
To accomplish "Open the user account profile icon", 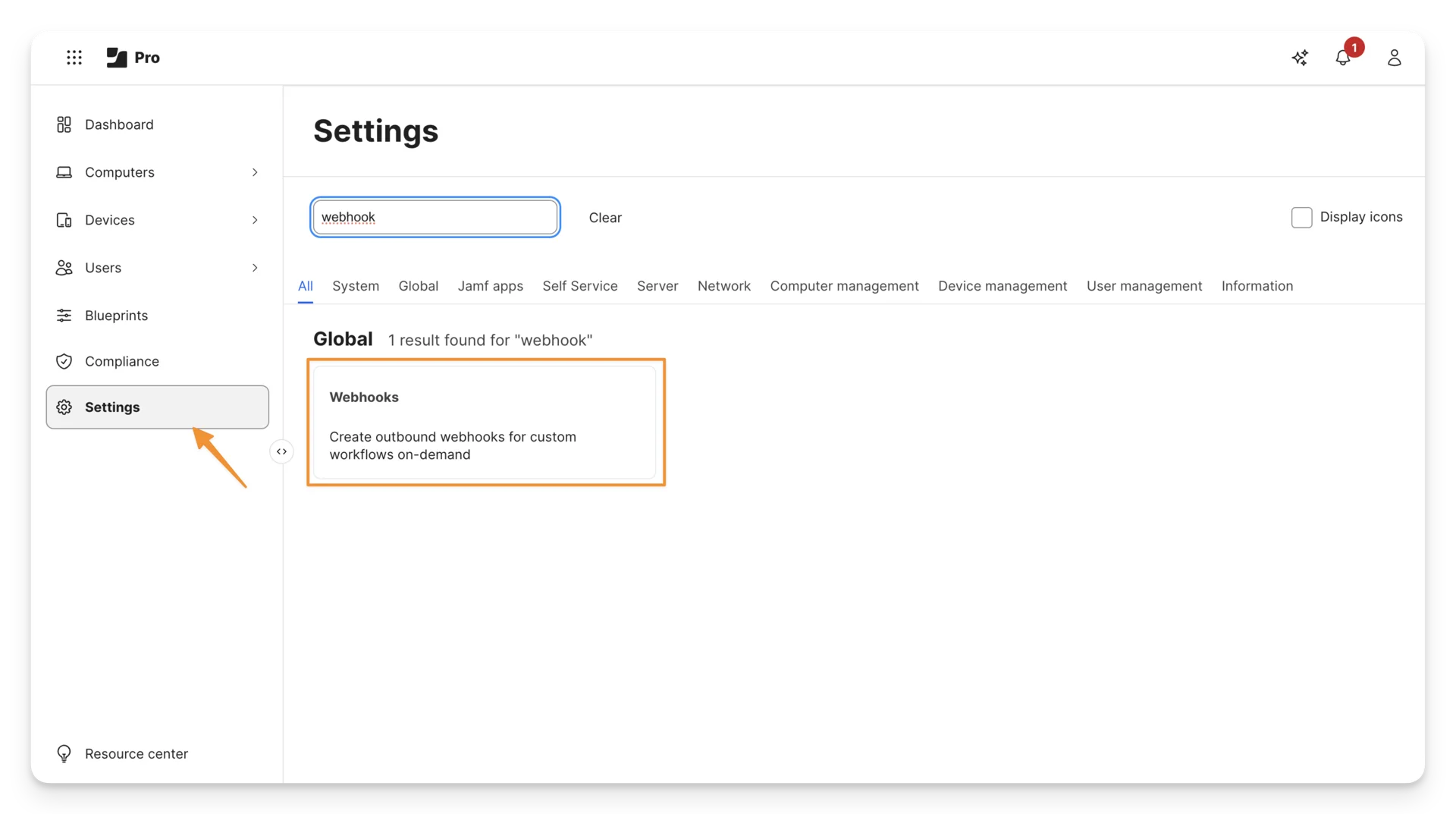I will 1394,58.
